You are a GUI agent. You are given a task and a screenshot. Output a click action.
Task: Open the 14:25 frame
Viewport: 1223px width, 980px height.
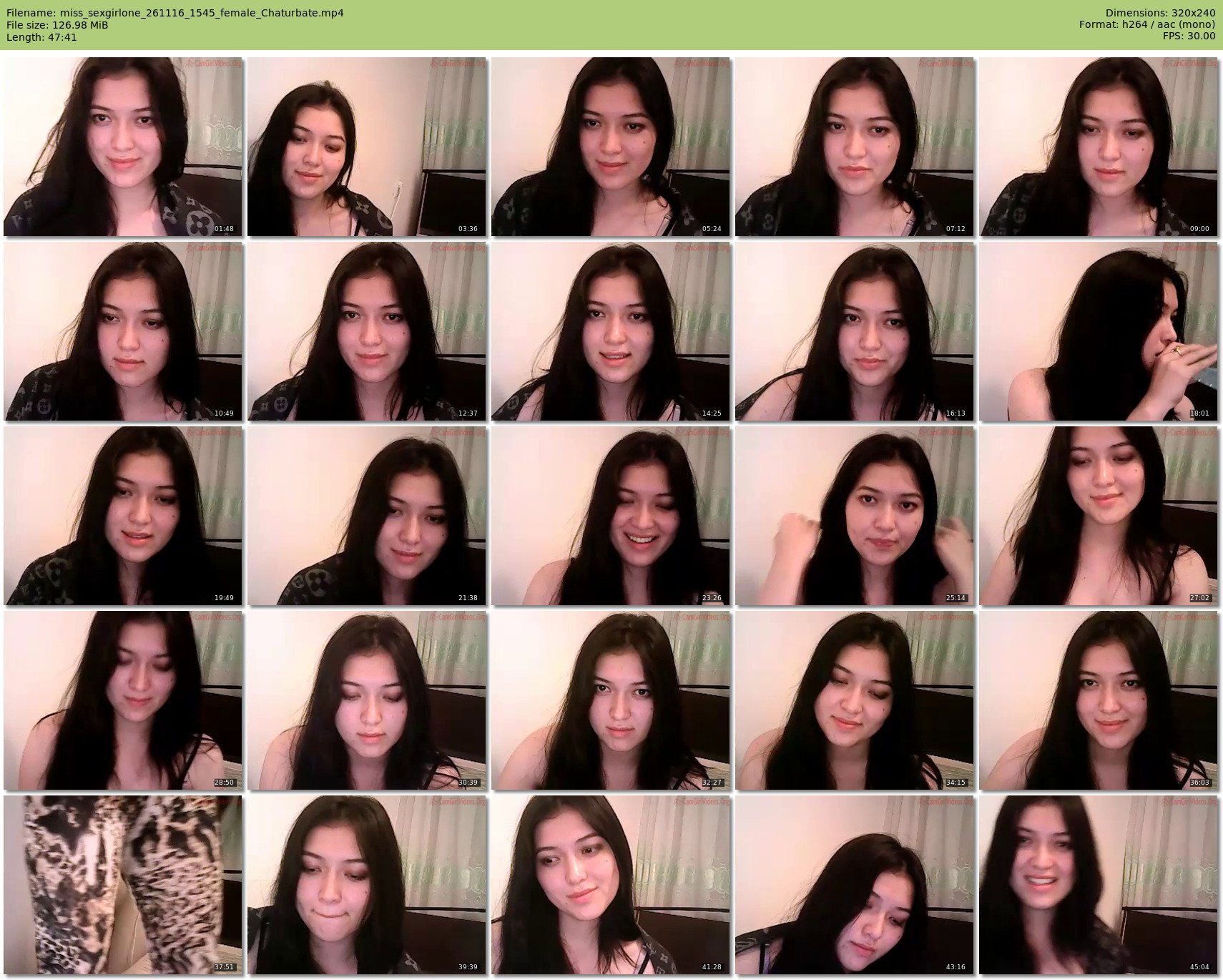(x=611, y=331)
